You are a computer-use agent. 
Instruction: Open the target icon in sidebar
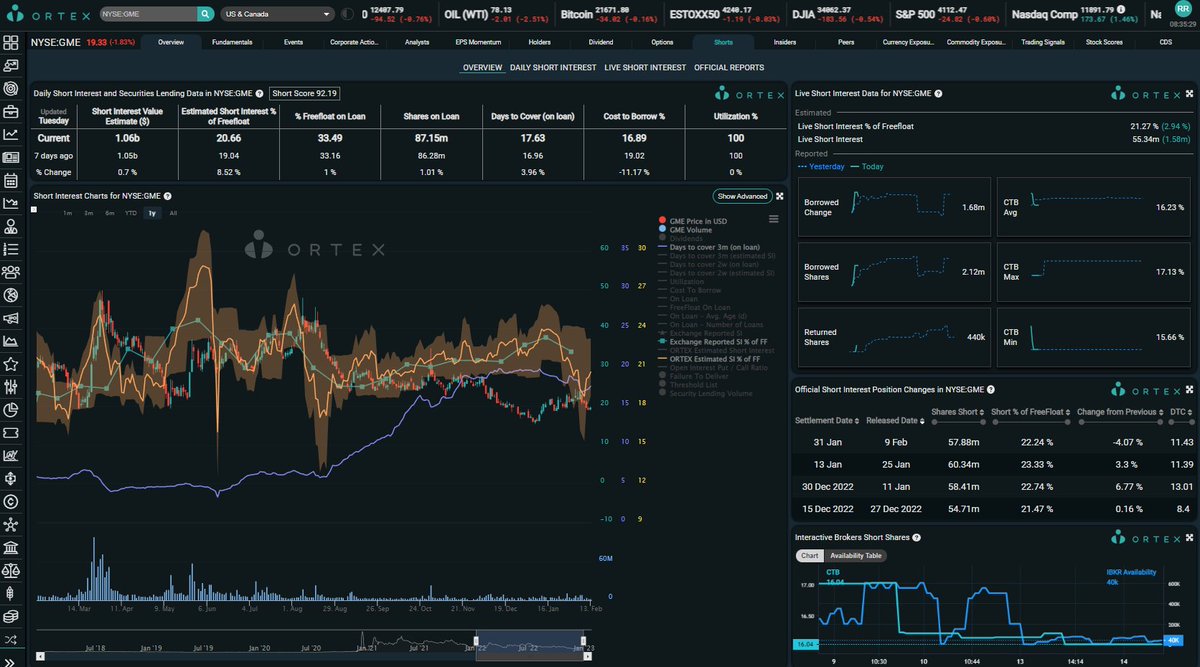pyautogui.click(x=11, y=88)
